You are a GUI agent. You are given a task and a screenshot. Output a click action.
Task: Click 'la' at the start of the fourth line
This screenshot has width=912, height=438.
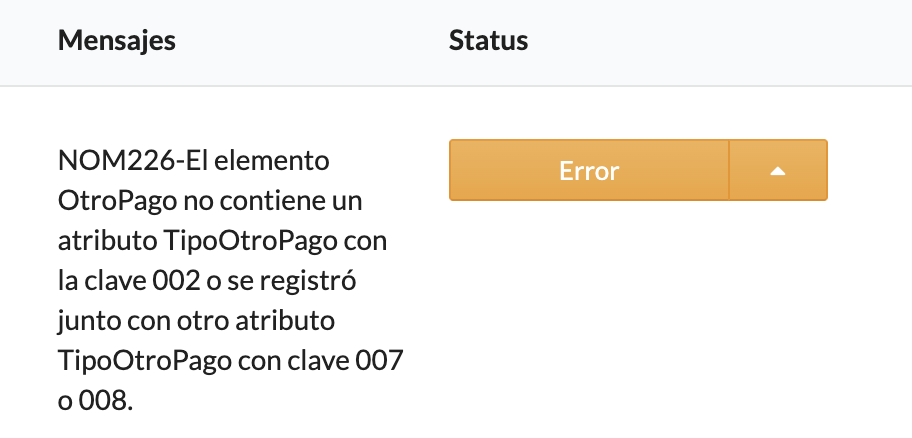pos(68,283)
